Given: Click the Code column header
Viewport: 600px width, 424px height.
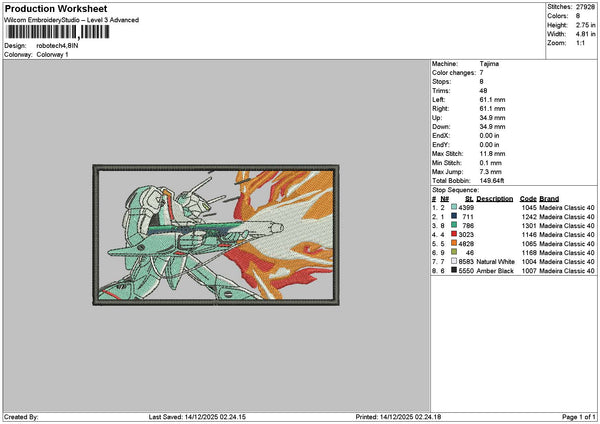Looking at the screenshot, I should [x=528, y=198].
